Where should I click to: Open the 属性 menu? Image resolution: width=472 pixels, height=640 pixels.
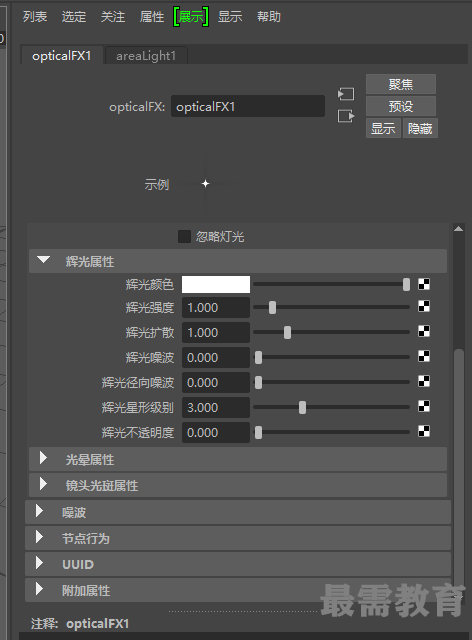pyautogui.click(x=152, y=17)
